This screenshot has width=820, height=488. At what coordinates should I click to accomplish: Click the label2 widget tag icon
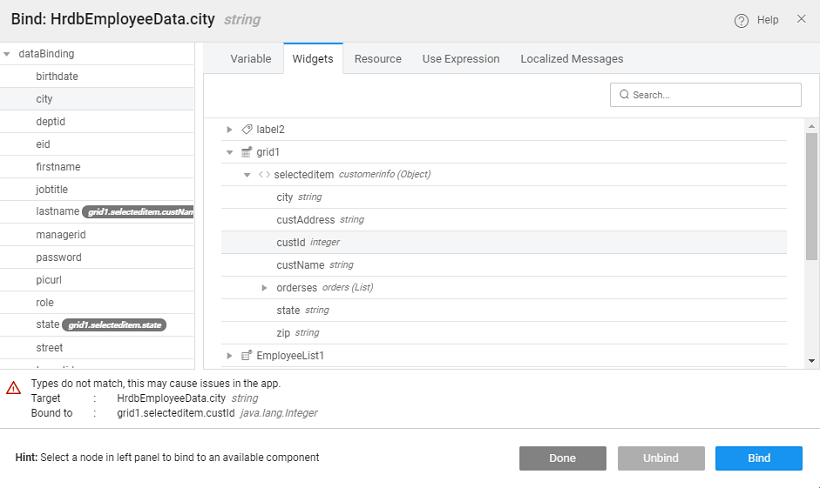(x=247, y=129)
